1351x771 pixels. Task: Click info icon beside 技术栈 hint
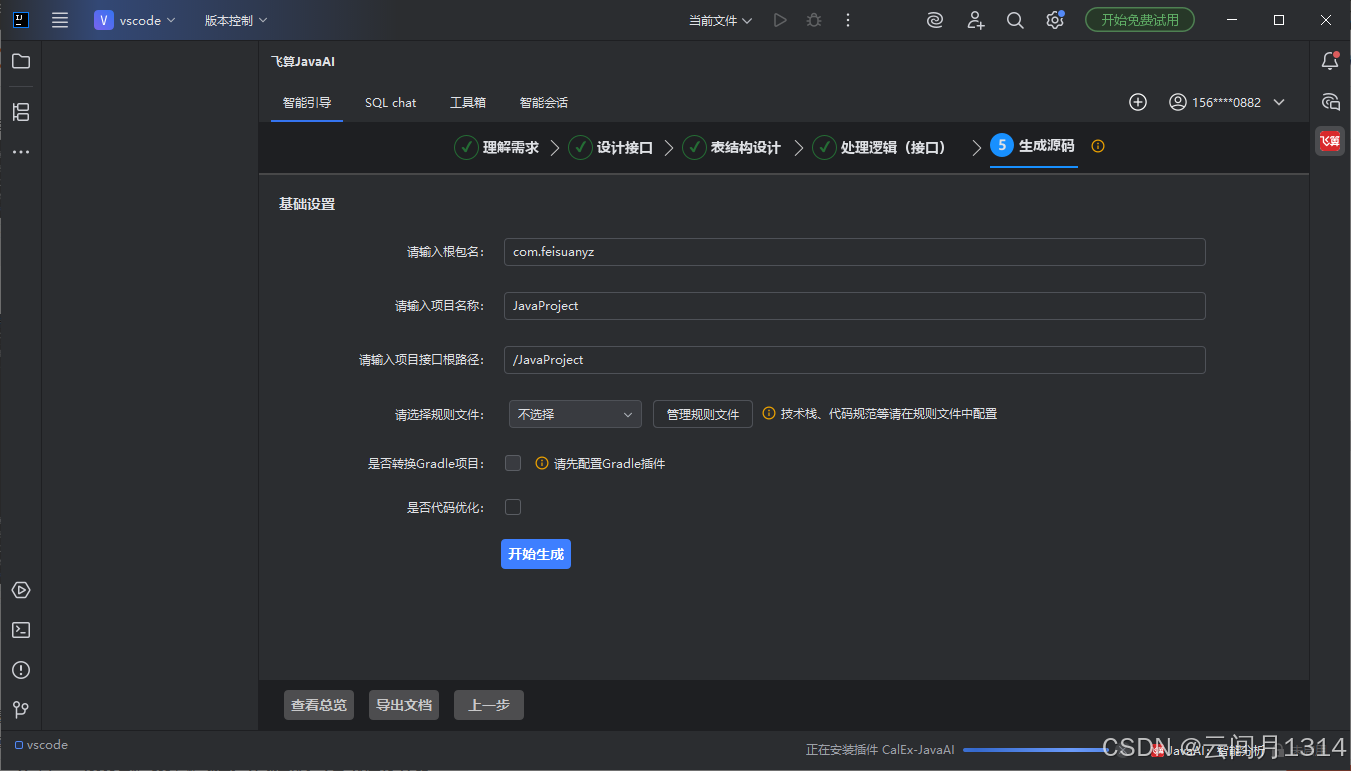[769, 413]
